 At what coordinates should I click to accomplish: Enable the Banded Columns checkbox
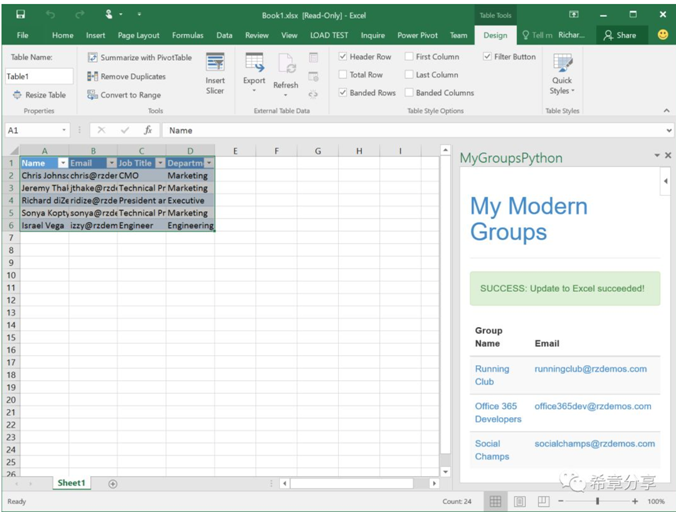point(409,93)
